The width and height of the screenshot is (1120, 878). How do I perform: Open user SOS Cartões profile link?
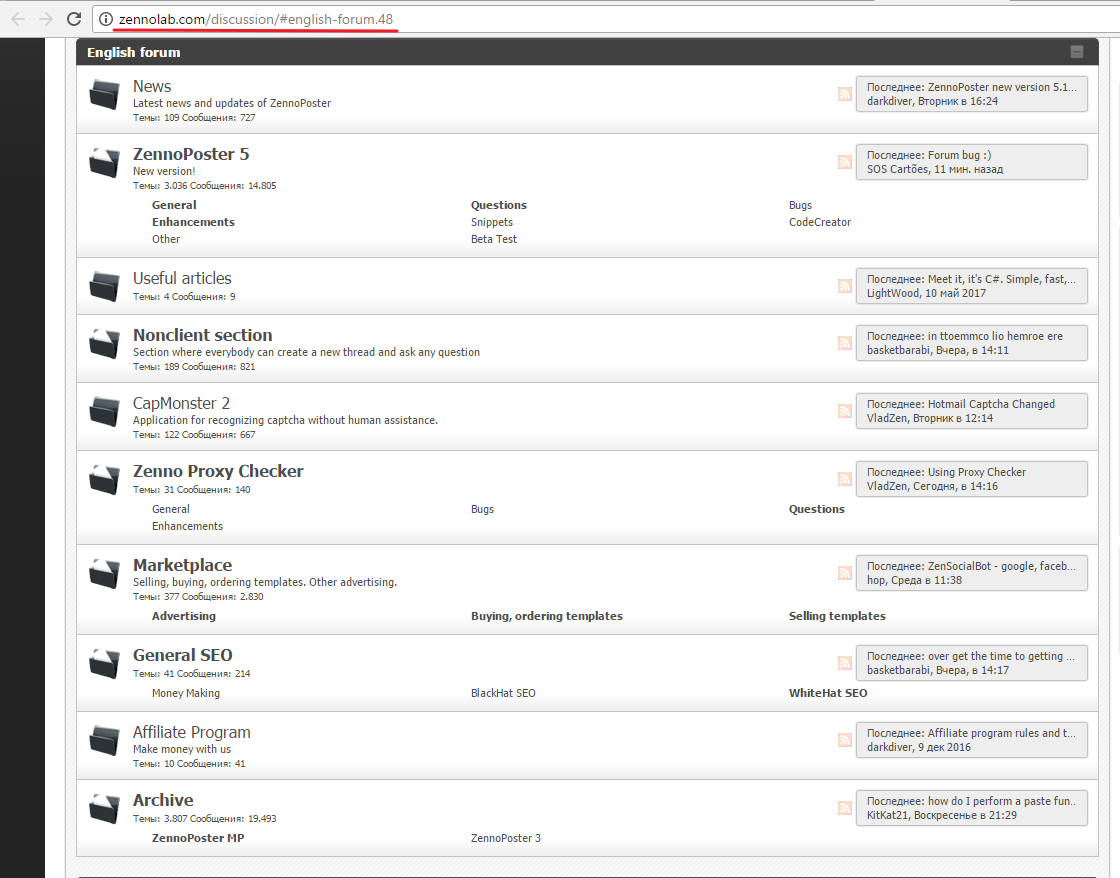(897, 169)
